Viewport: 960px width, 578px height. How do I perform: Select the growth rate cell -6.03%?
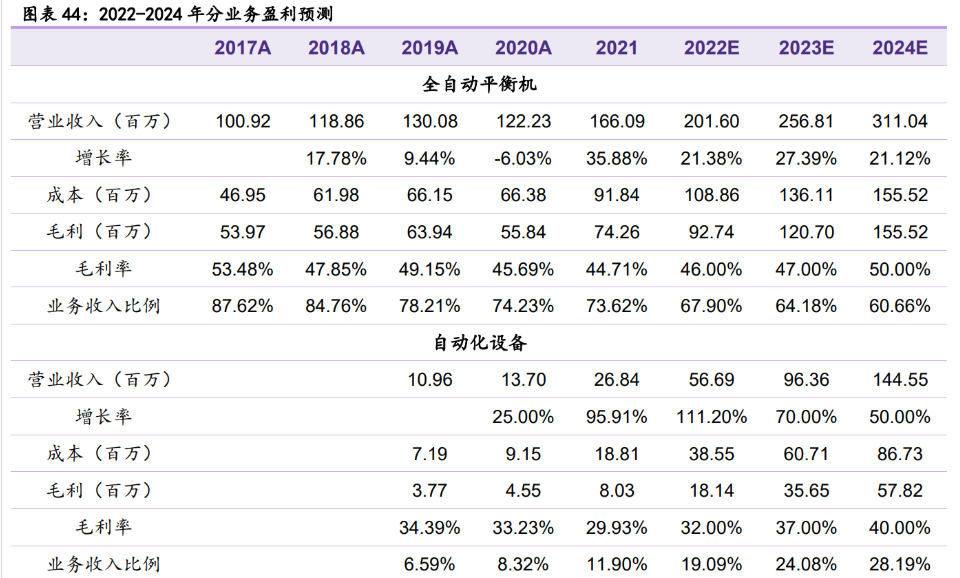[x=523, y=158]
